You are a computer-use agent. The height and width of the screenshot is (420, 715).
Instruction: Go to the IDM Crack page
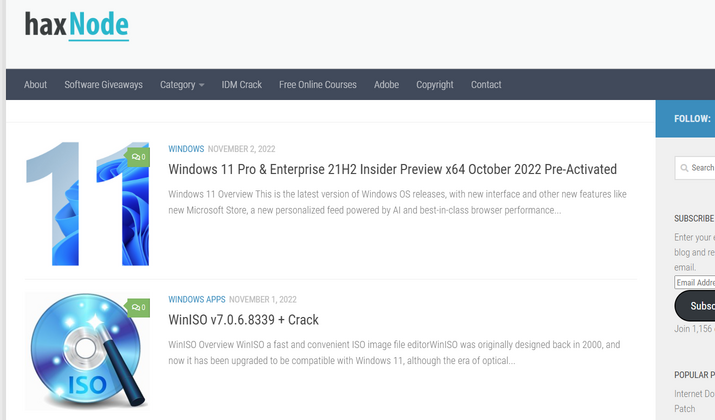(x=241, y=85)
